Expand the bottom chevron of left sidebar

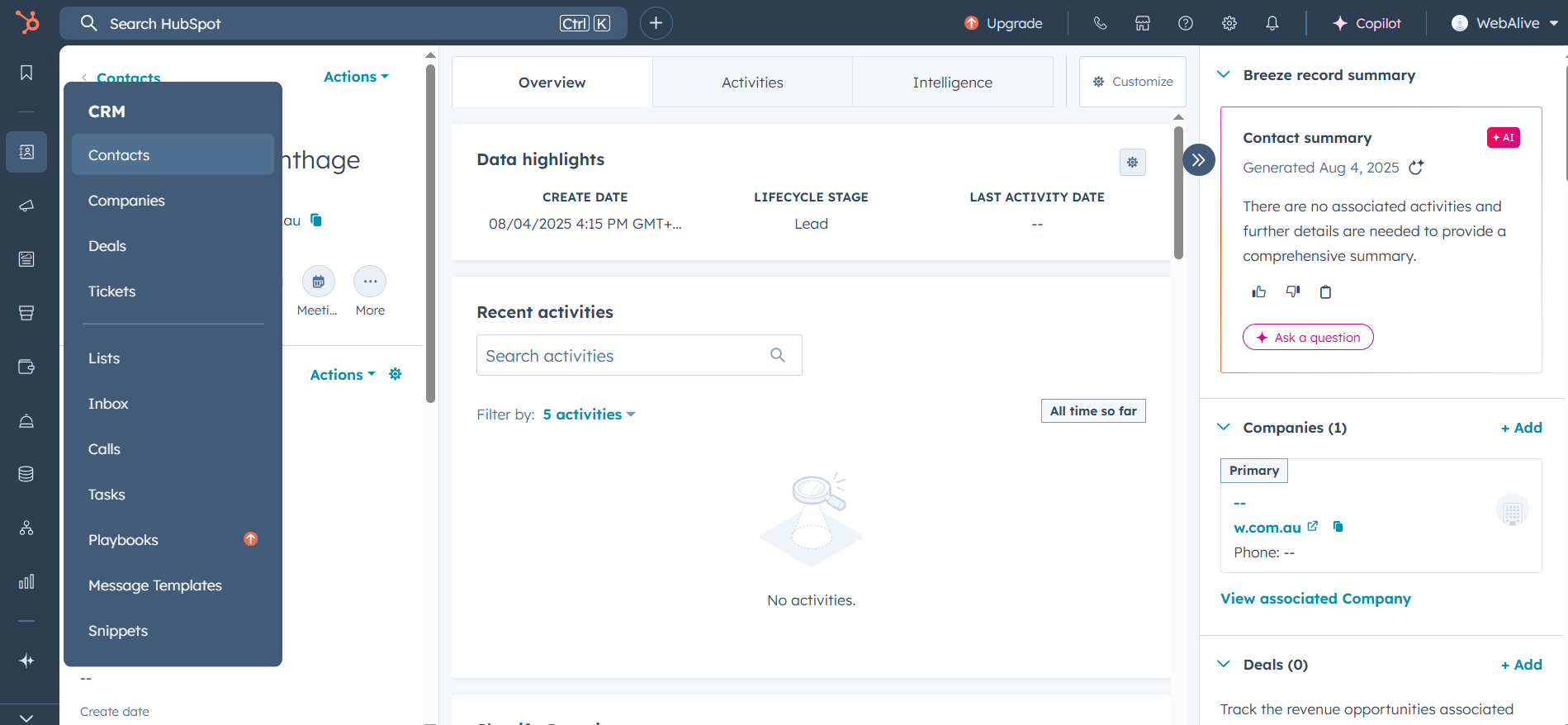point(26,717)
